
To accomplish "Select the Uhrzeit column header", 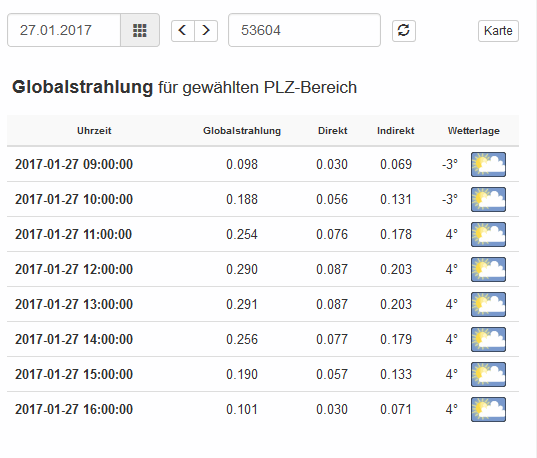I will pyautogui.click(x=94, y=131).
